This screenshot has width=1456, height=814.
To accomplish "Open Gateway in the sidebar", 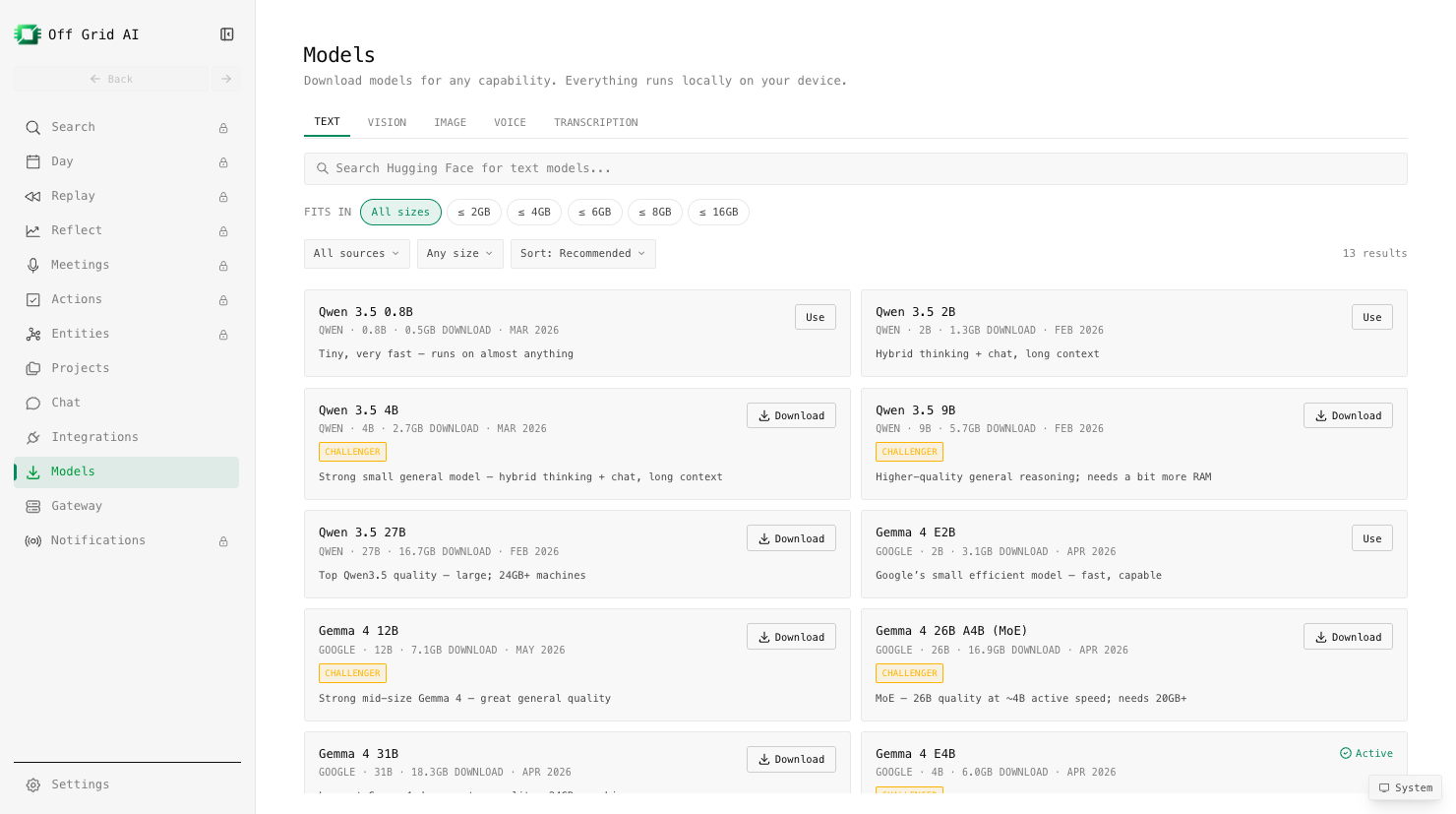I will (x=126, y=506).
